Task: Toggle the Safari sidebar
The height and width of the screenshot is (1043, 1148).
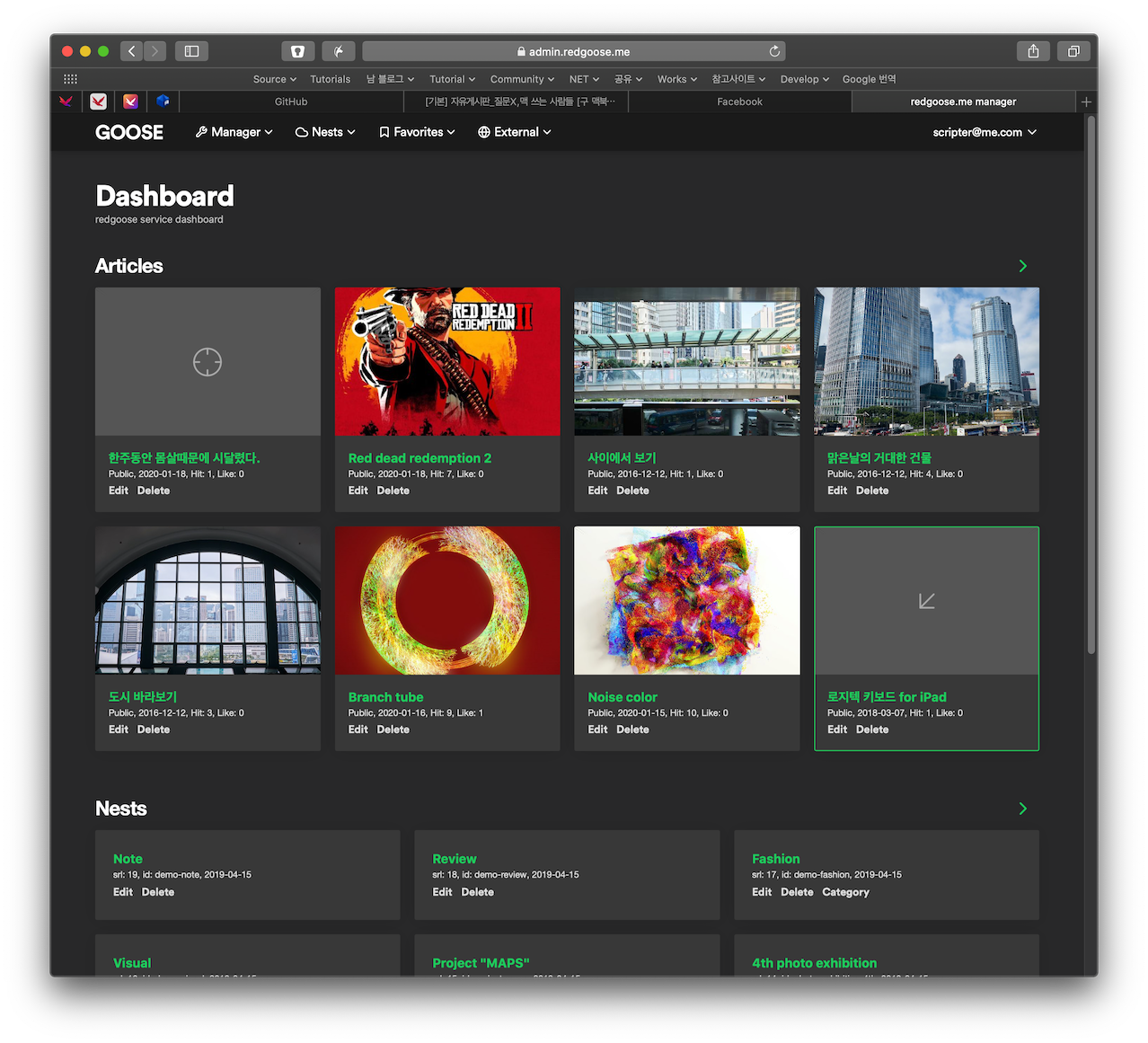Action: [x=191, y=51]
